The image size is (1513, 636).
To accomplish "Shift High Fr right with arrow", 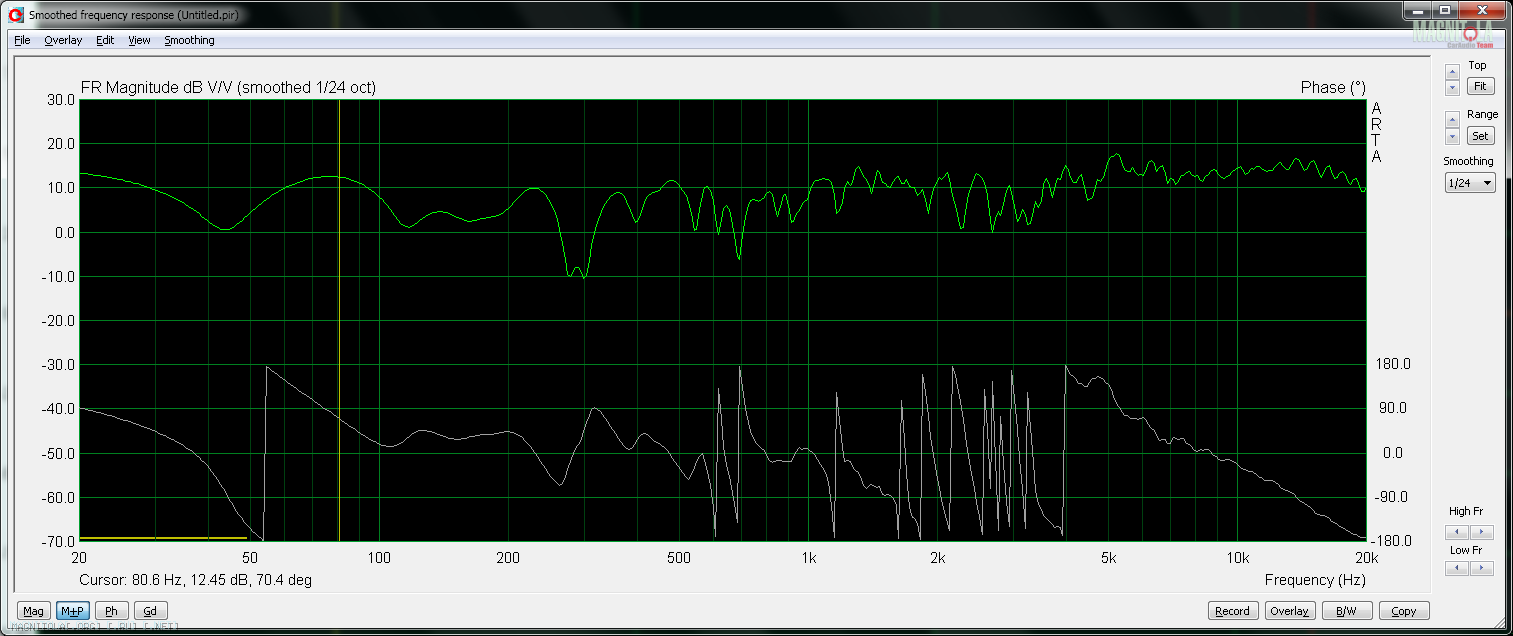I will click(x=1481, y=532).
